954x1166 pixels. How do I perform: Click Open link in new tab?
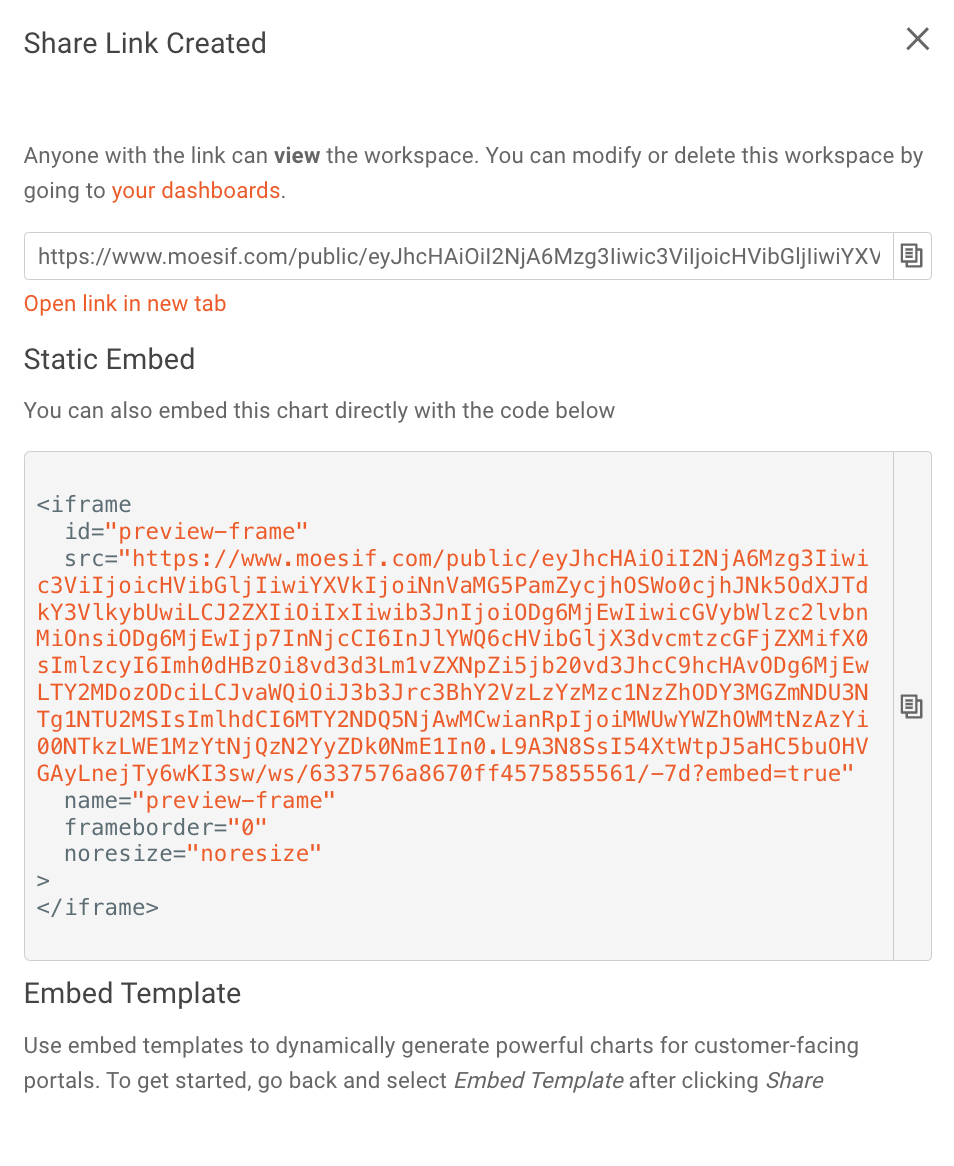pyautogui.click(x=124, y=304)
